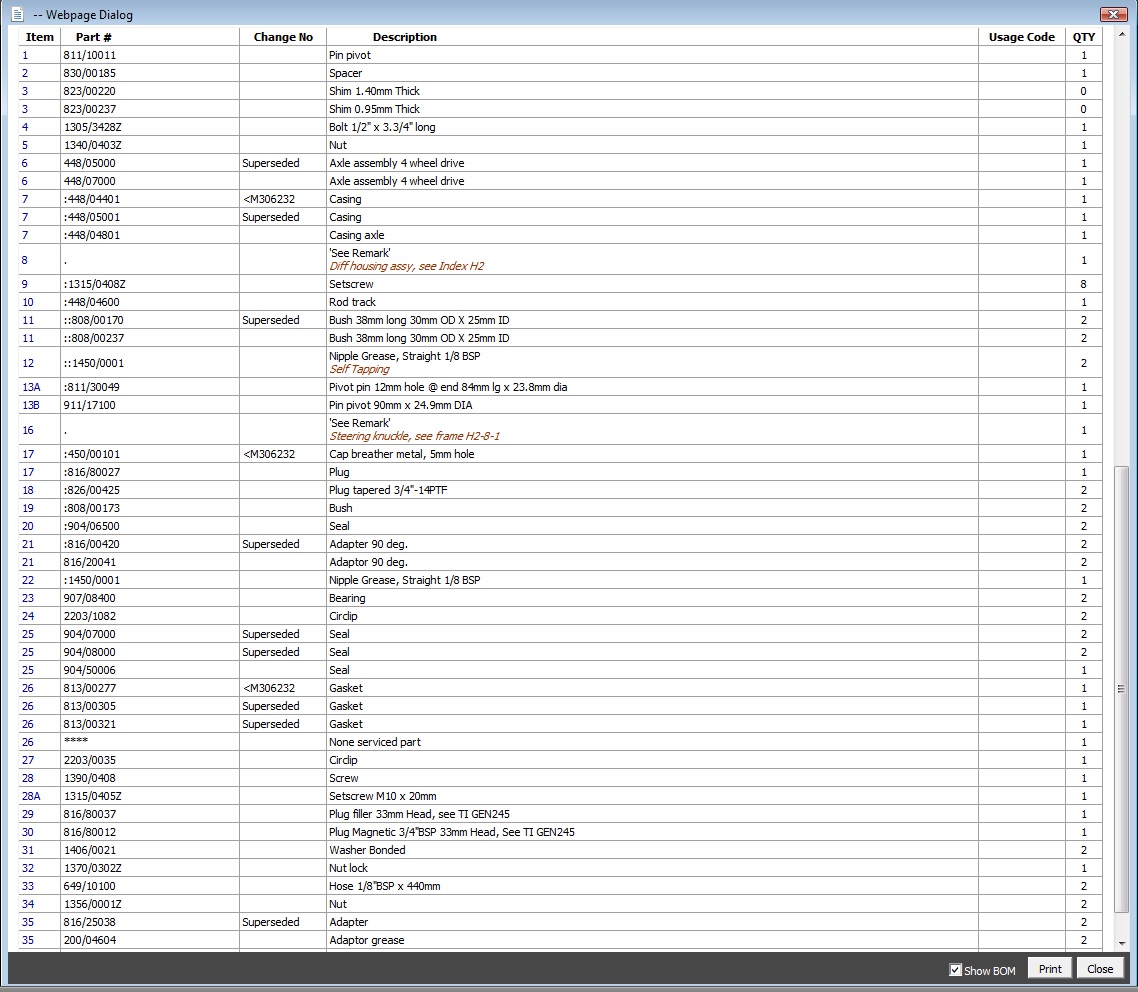The width and height of the screenshot is (1138, 992).
Task: Select part number 1340/0403Z
Action: coord(92,145)
